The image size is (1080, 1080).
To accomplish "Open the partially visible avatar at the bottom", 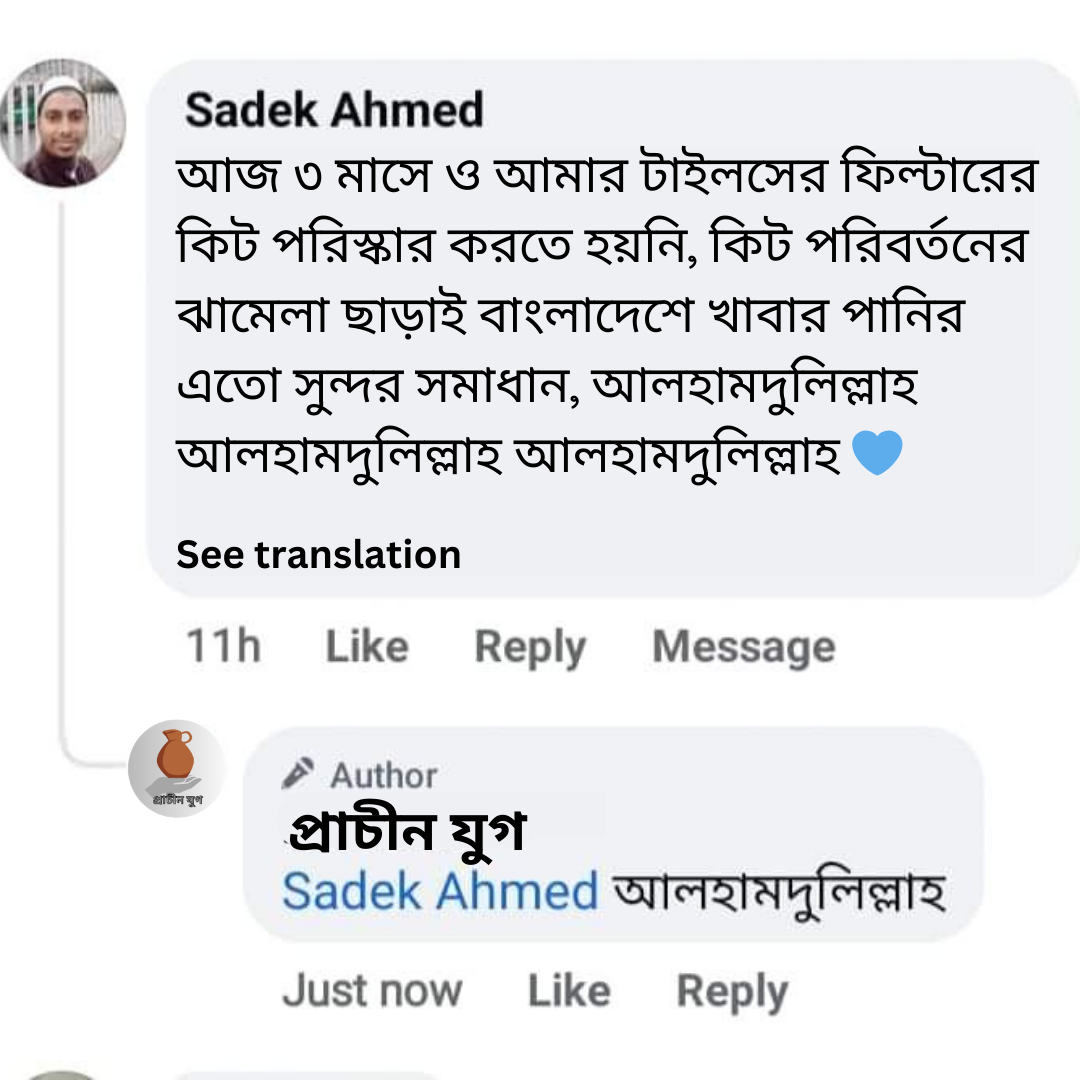I will point(62,1074).
